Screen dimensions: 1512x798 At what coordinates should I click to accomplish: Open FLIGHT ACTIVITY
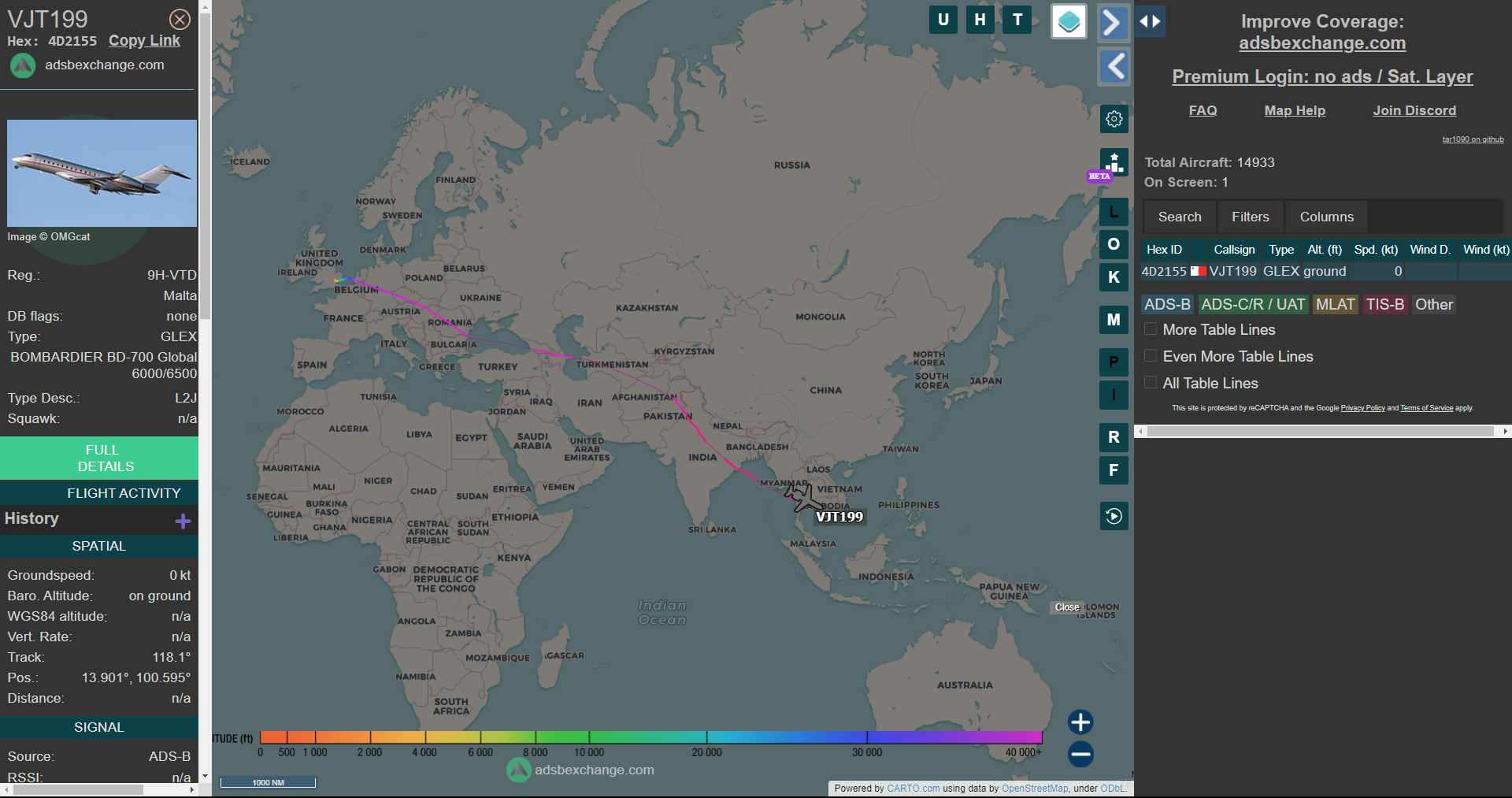99,493
